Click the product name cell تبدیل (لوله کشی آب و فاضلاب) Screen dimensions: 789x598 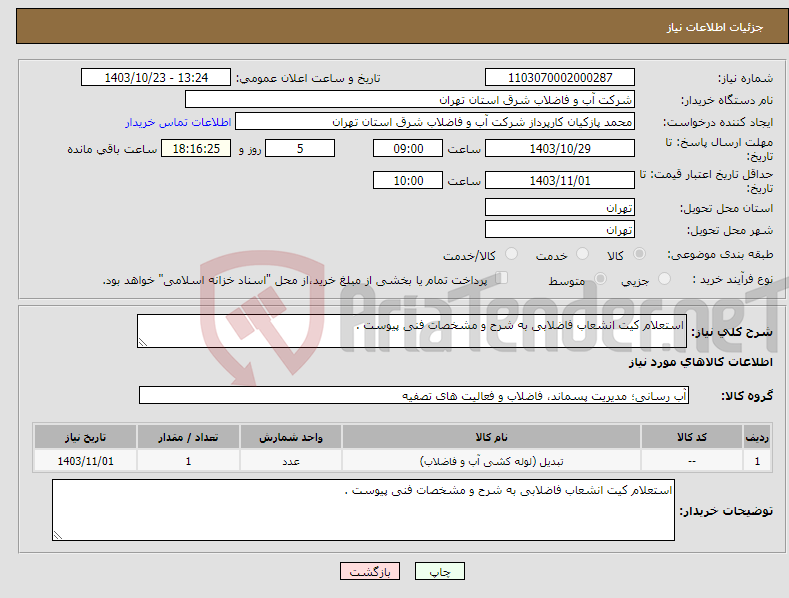coord(491,461)
